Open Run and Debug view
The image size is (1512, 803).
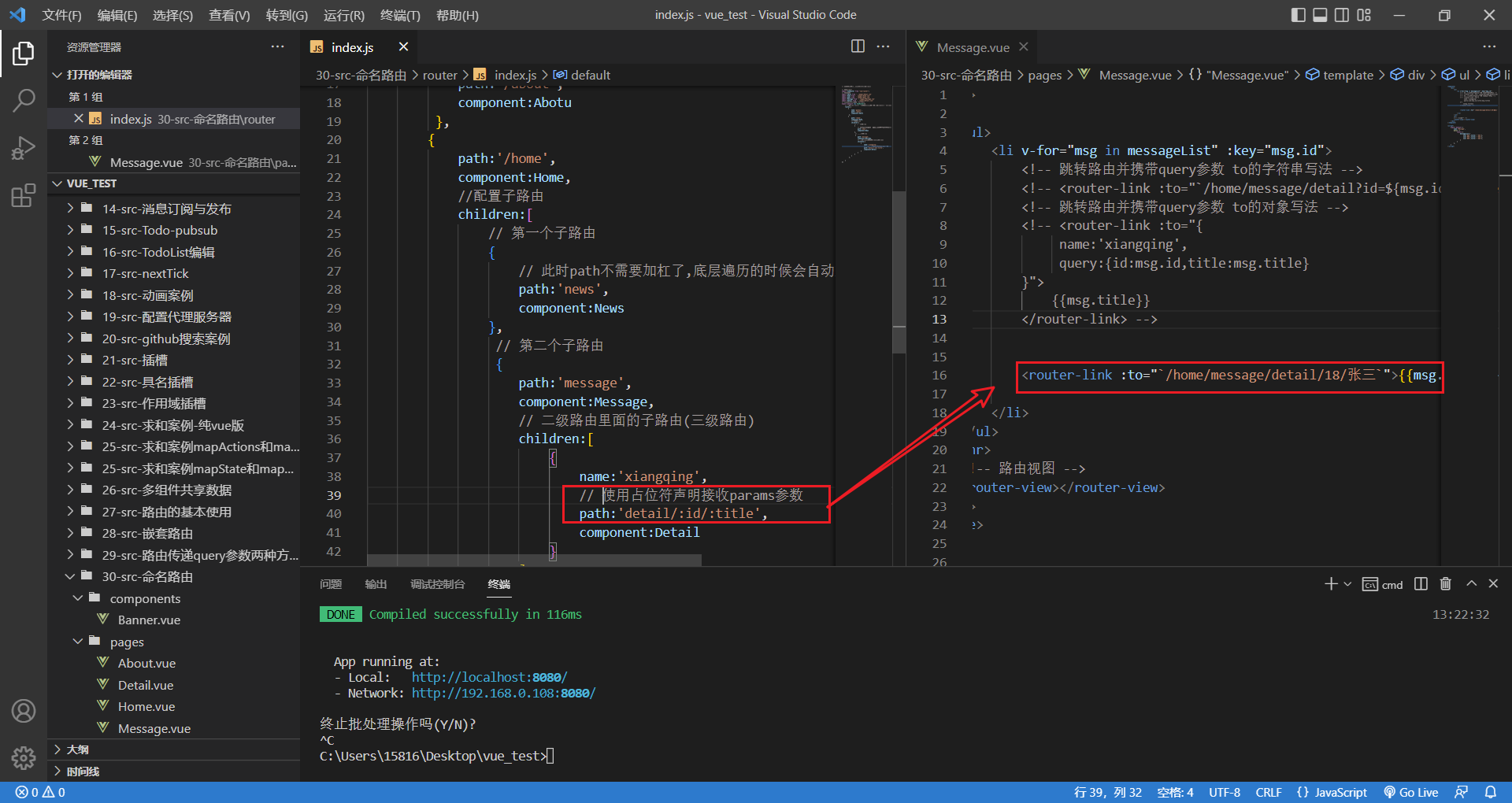24,148
